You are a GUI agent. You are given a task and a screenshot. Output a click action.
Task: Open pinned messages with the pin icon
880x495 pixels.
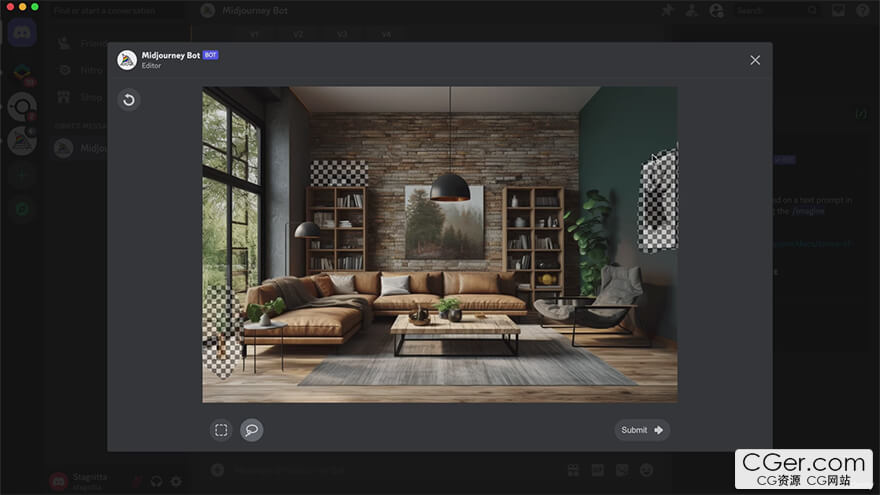click(668, 10)
